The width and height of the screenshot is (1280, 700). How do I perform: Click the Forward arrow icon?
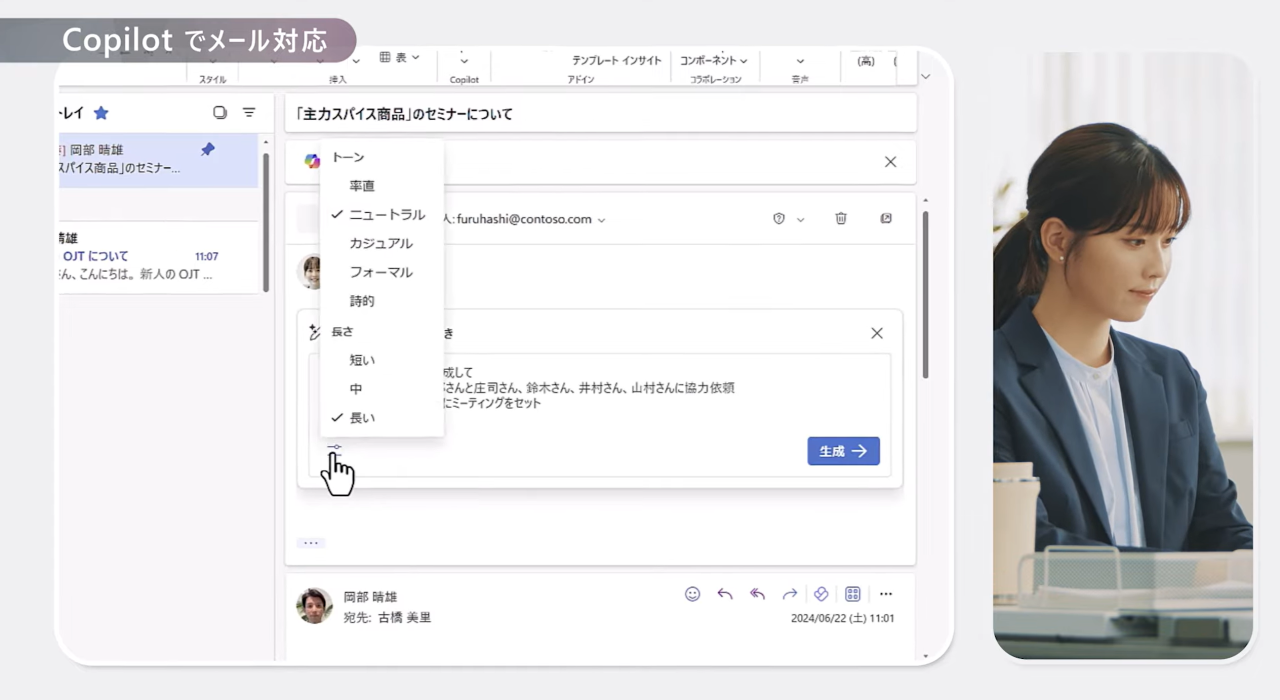pos(789,594)
